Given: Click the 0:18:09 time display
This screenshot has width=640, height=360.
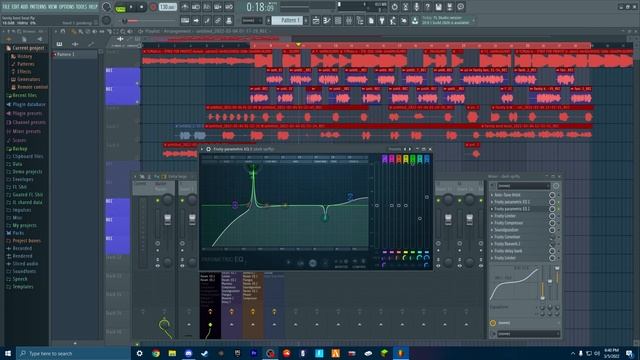Looking at the screenshot, I should tap(260, 7).
